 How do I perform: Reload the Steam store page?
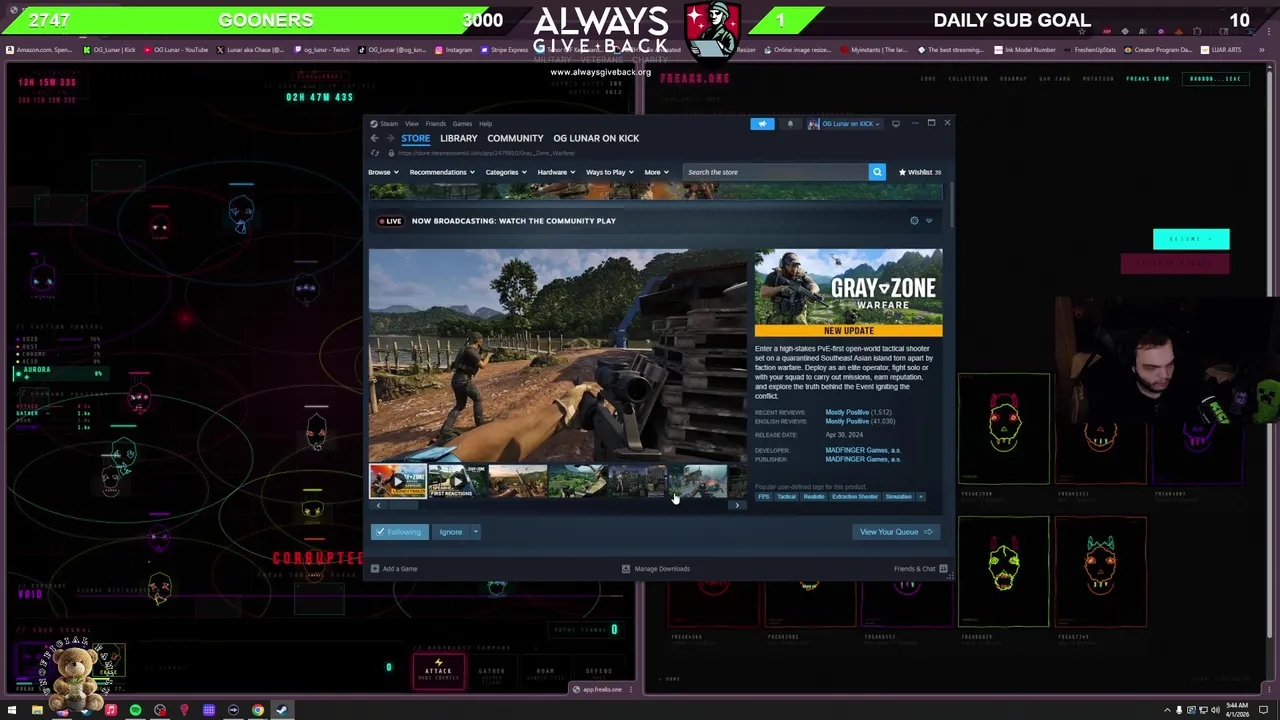[x=375, y=153]
